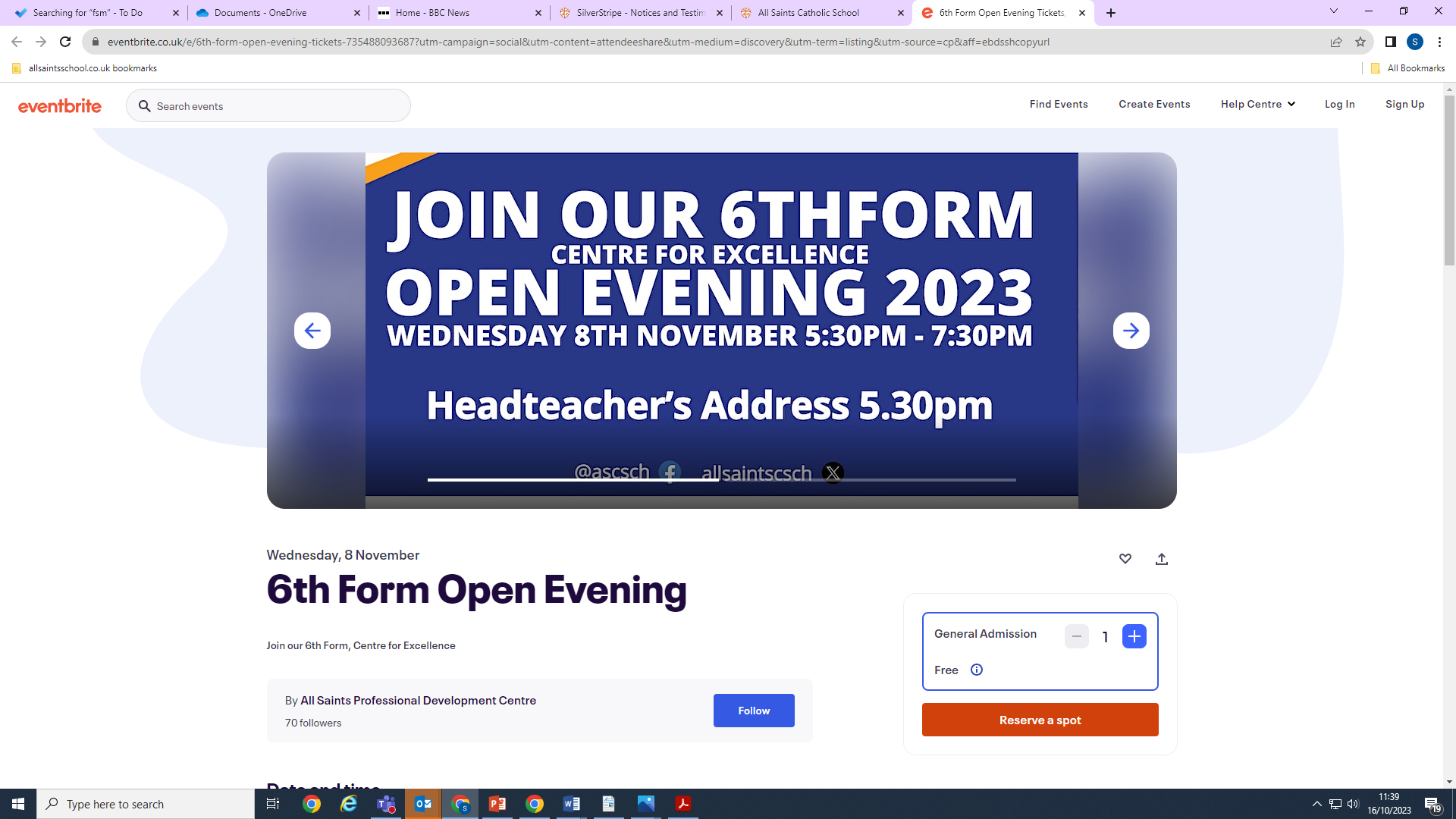Click the search magnifier icon

click(144, 106)
